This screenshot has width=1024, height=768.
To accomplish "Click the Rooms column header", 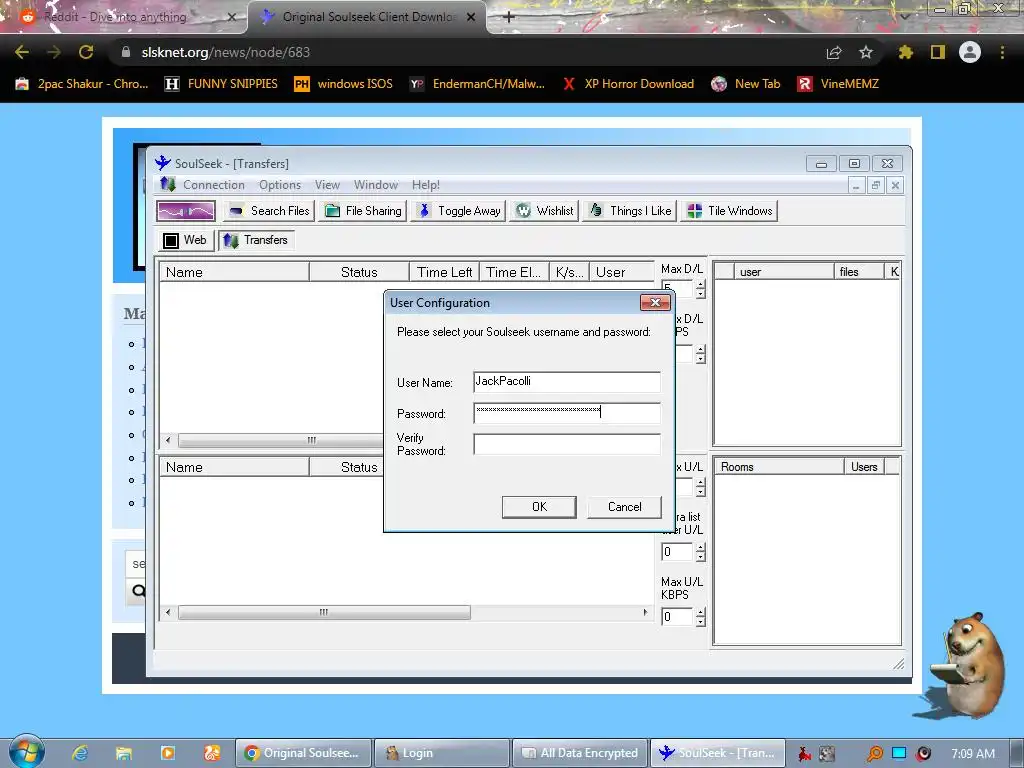I will pyautogui.click(x=778, y=467).
